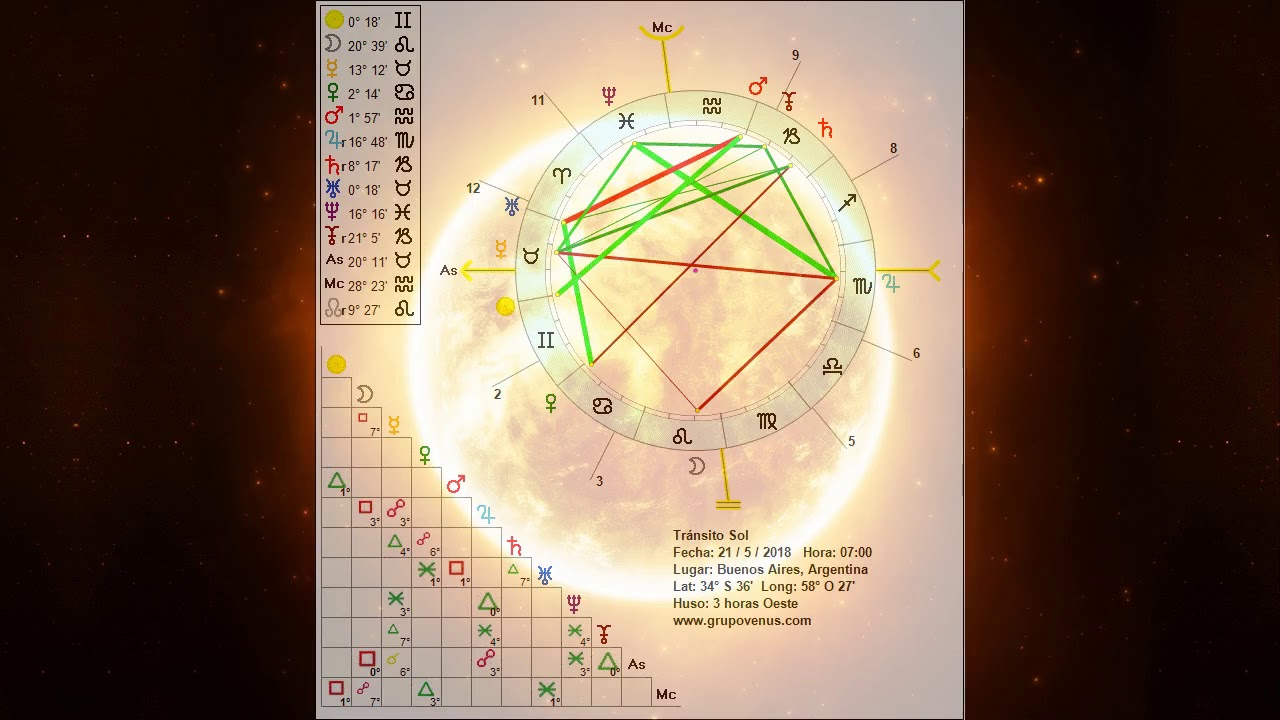
Task: Click house number 8 on the chart
Action: [x=894, y=148]
